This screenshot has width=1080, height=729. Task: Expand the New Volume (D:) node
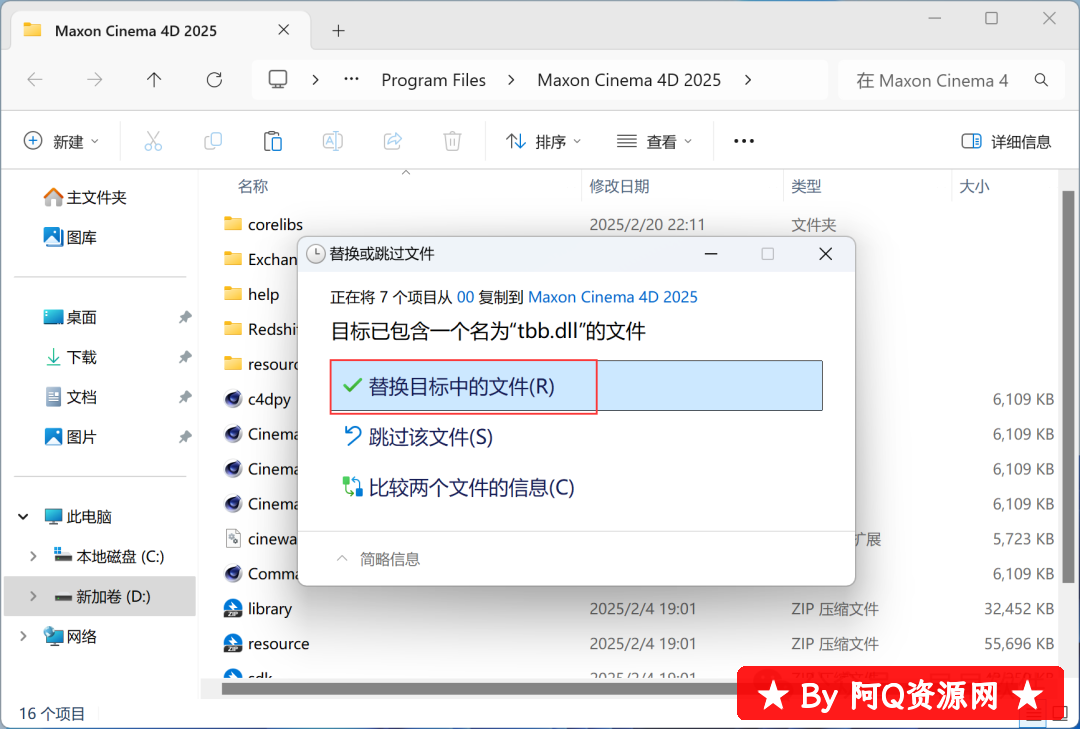pyautogui.click(x=33, y=597)
